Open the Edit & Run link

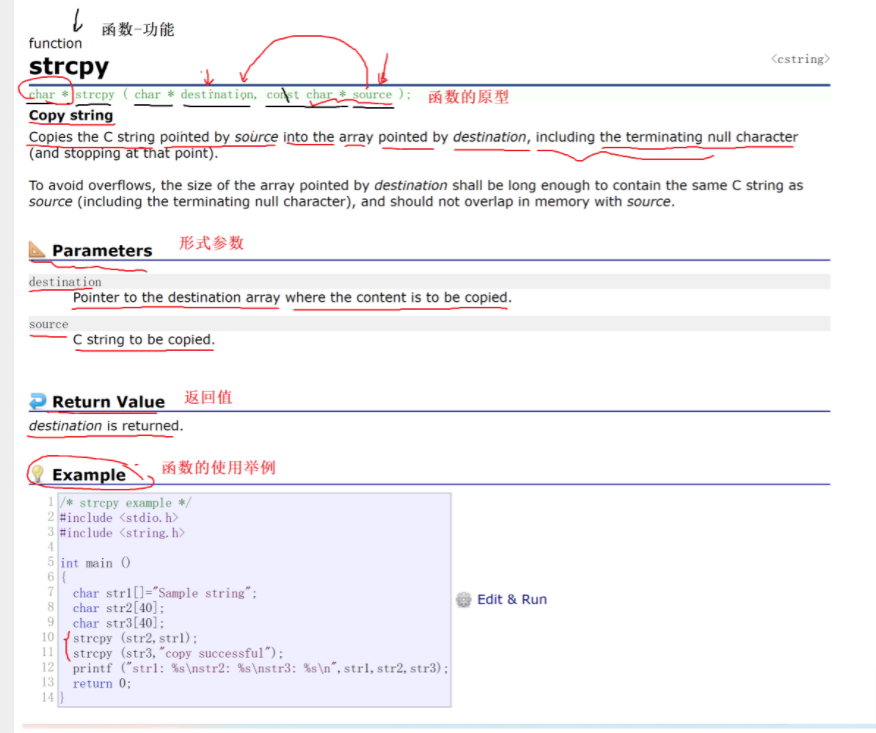(x=512, y=599)
